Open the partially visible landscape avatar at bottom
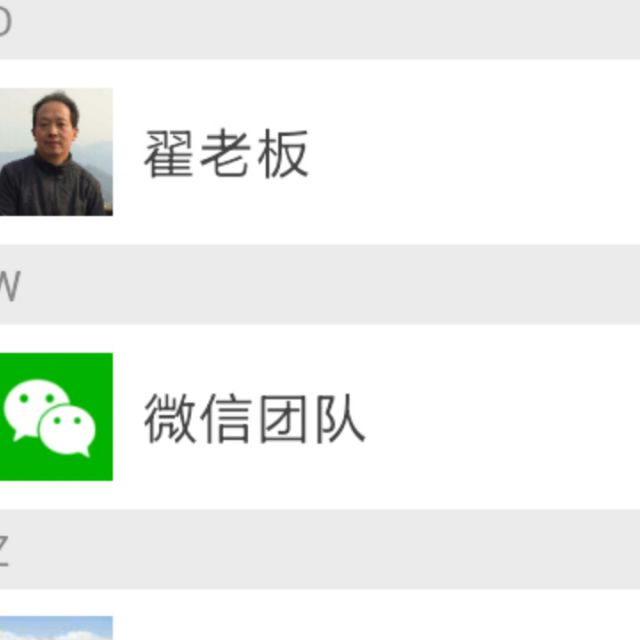640x640 pixels. [x=56, y=628]
